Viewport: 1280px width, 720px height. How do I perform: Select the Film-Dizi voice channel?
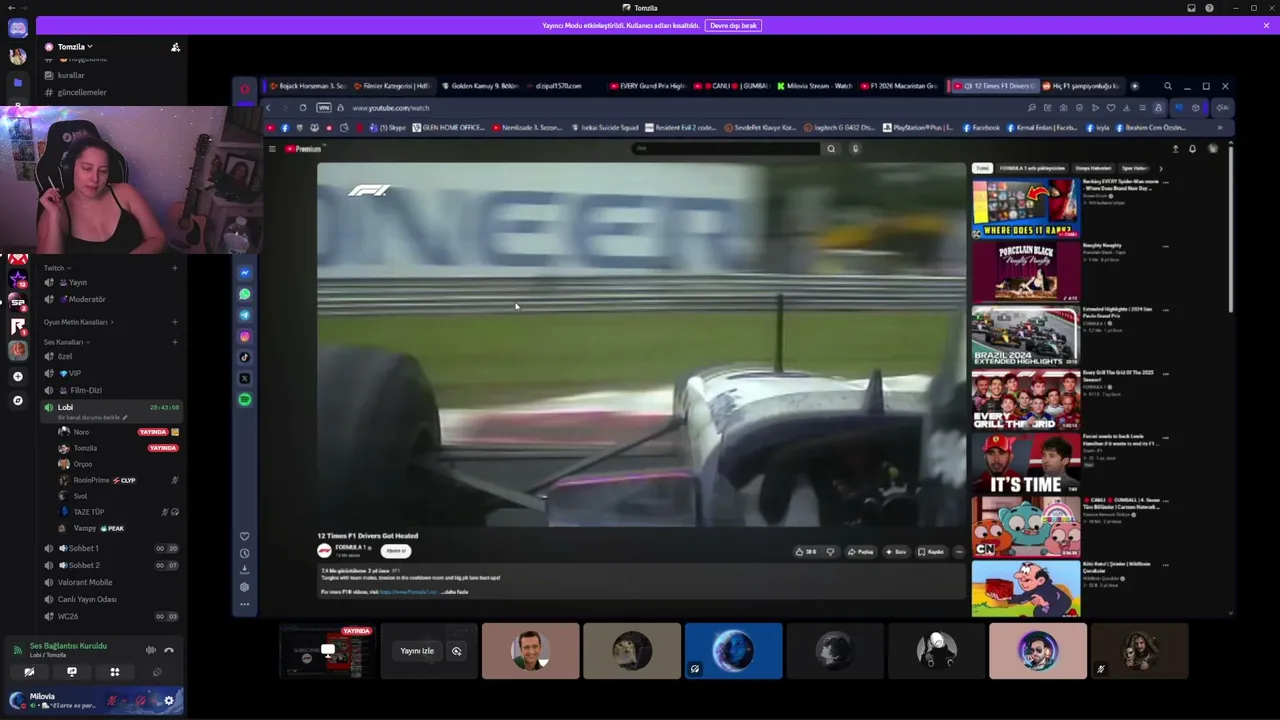click(111, 391)
